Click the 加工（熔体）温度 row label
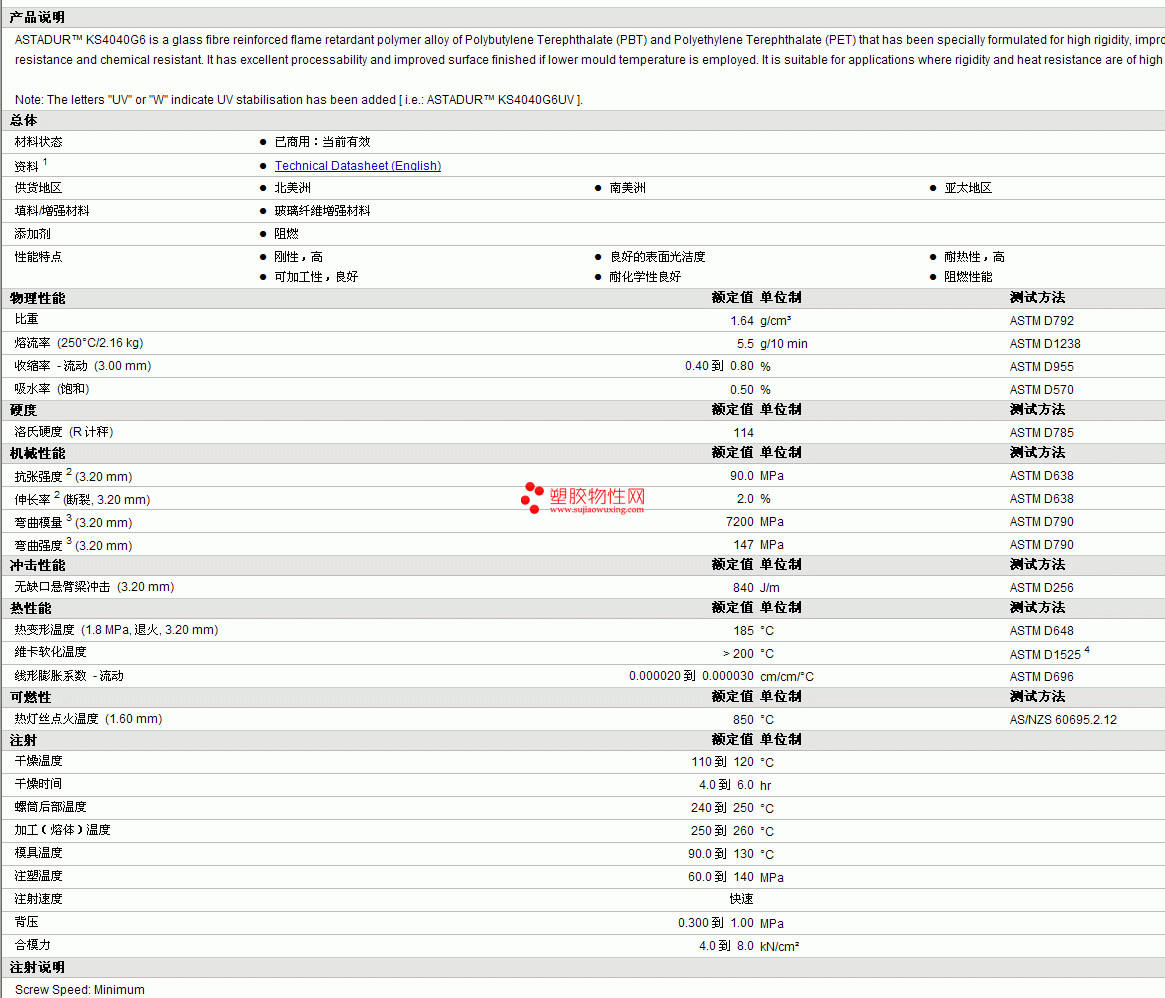The height and width of the screenshot is (998, 1165). [62, 831]
